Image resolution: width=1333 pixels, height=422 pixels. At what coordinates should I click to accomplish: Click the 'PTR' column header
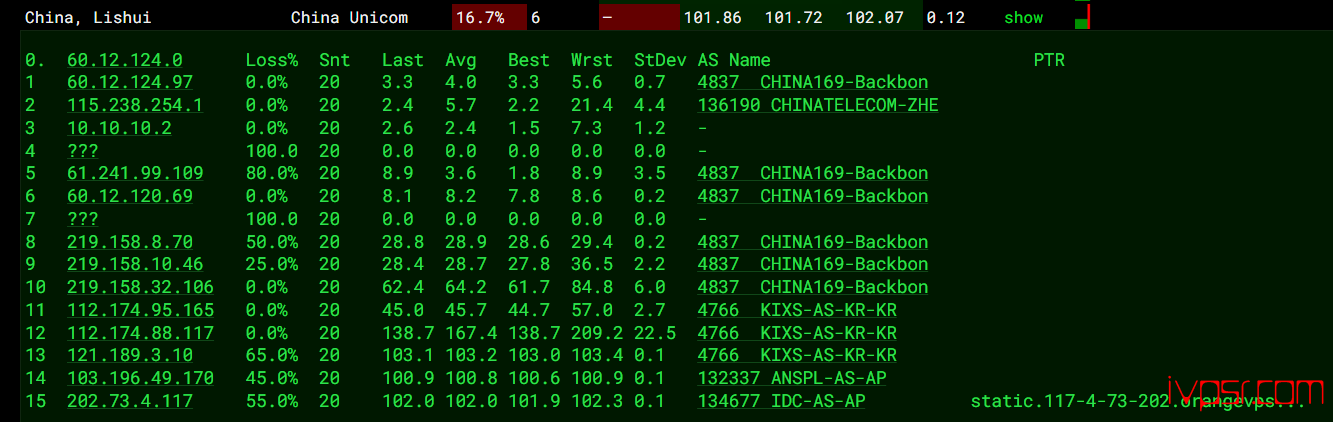click(x=1049, y=60)
